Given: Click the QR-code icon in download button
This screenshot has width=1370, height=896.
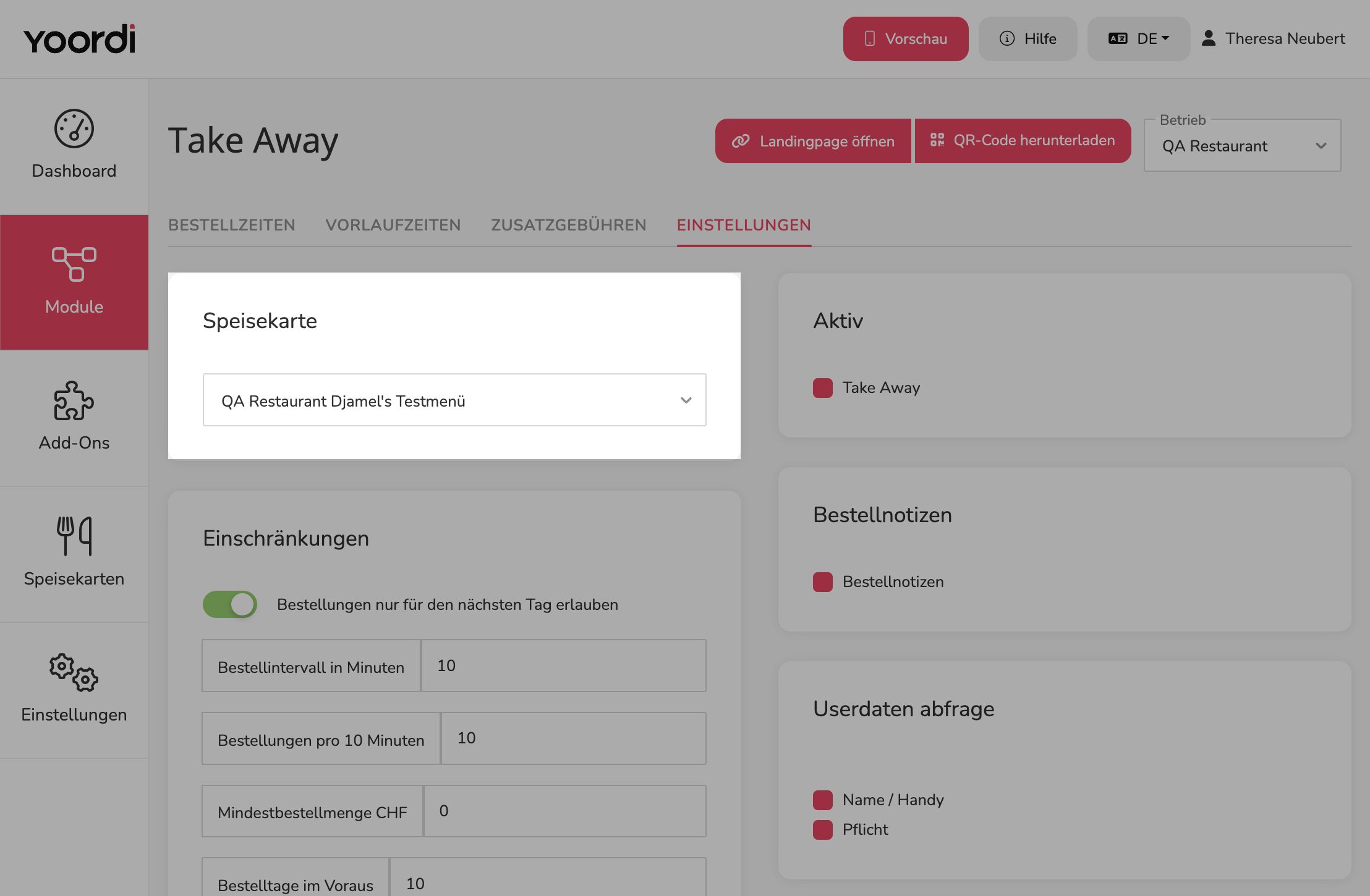Looking at the screenshot, I should coord(937,140).
